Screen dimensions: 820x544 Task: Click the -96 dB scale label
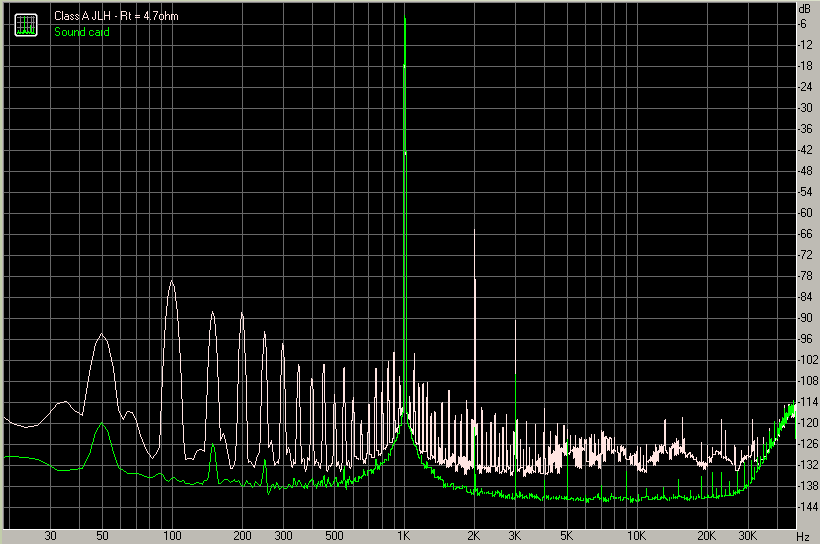(x=805, y=339)
